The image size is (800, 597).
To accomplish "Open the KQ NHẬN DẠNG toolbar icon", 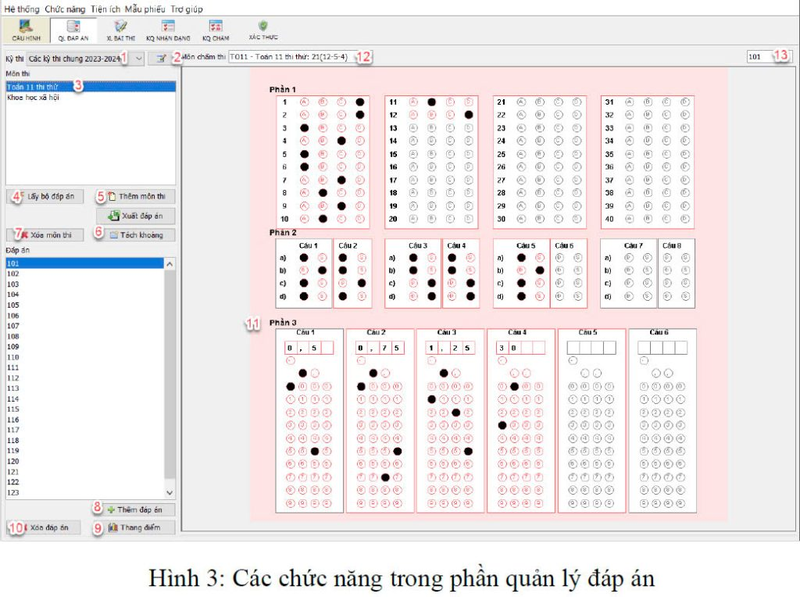I will pyautogui.click(x=168, y=30).
